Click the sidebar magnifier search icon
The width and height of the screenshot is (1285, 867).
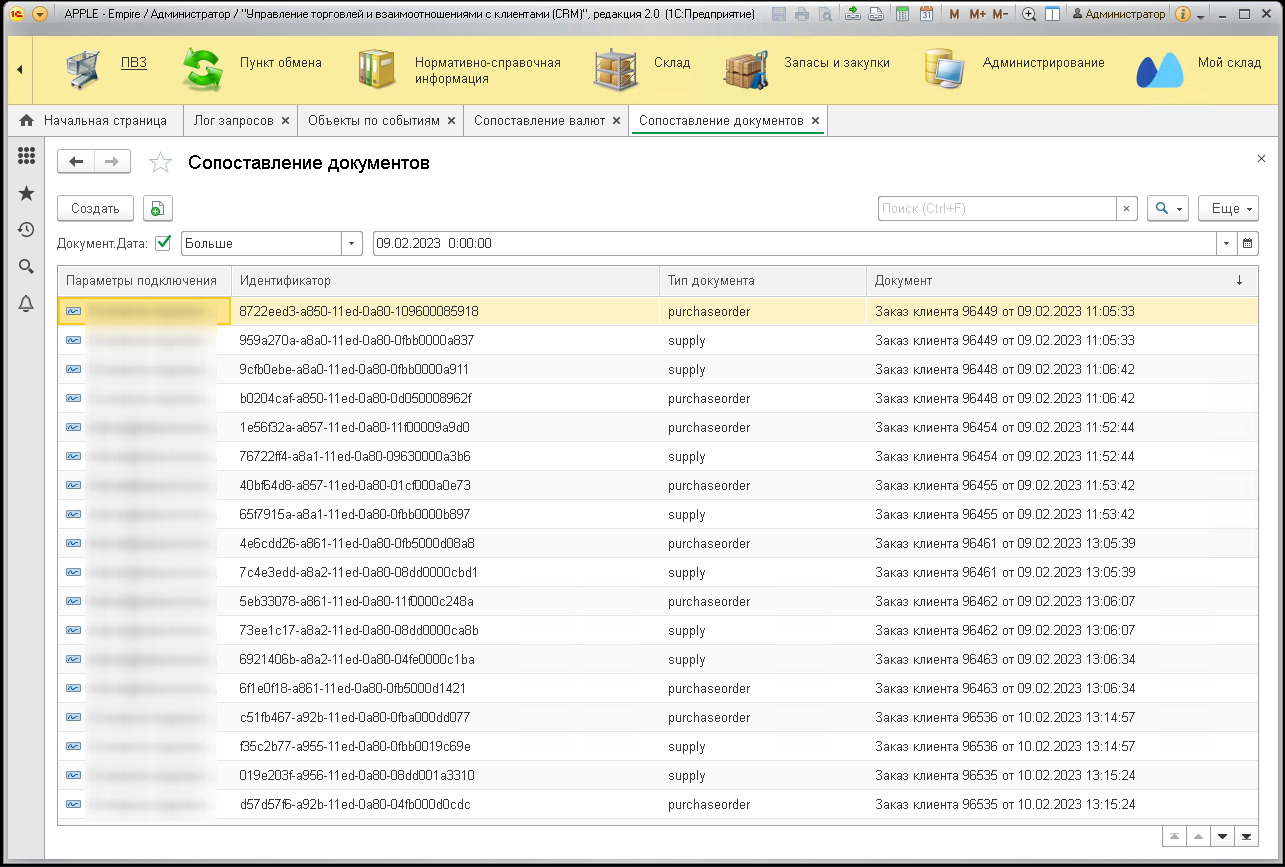click(x=27, y=267)
